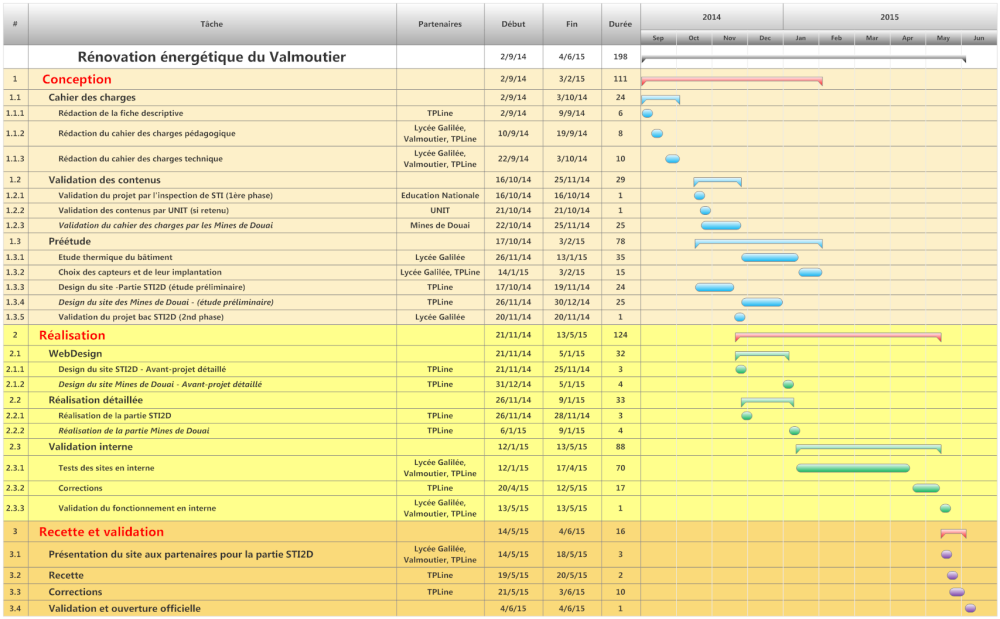1000x619 pixels.
Task: Select the Conception phase row title
Action: pos(77,79)
